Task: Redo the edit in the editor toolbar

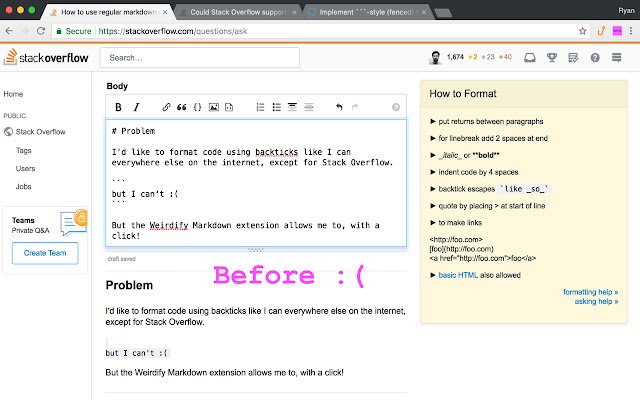Action: pos(355,107)
